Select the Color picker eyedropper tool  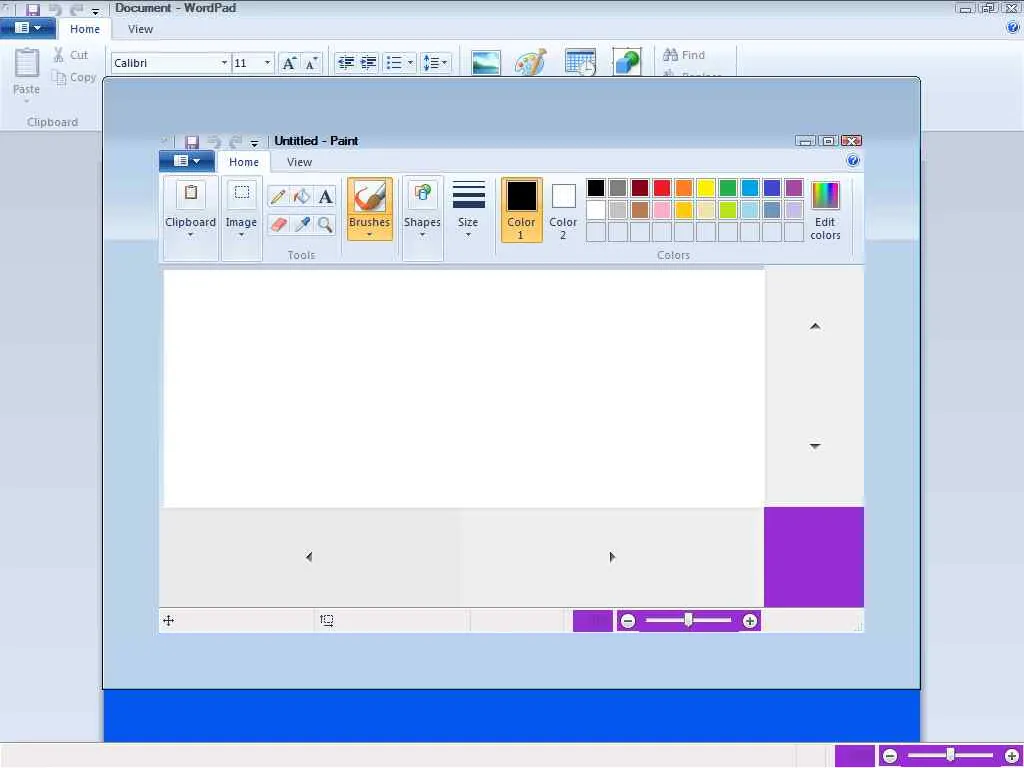[x=302, y=225]
